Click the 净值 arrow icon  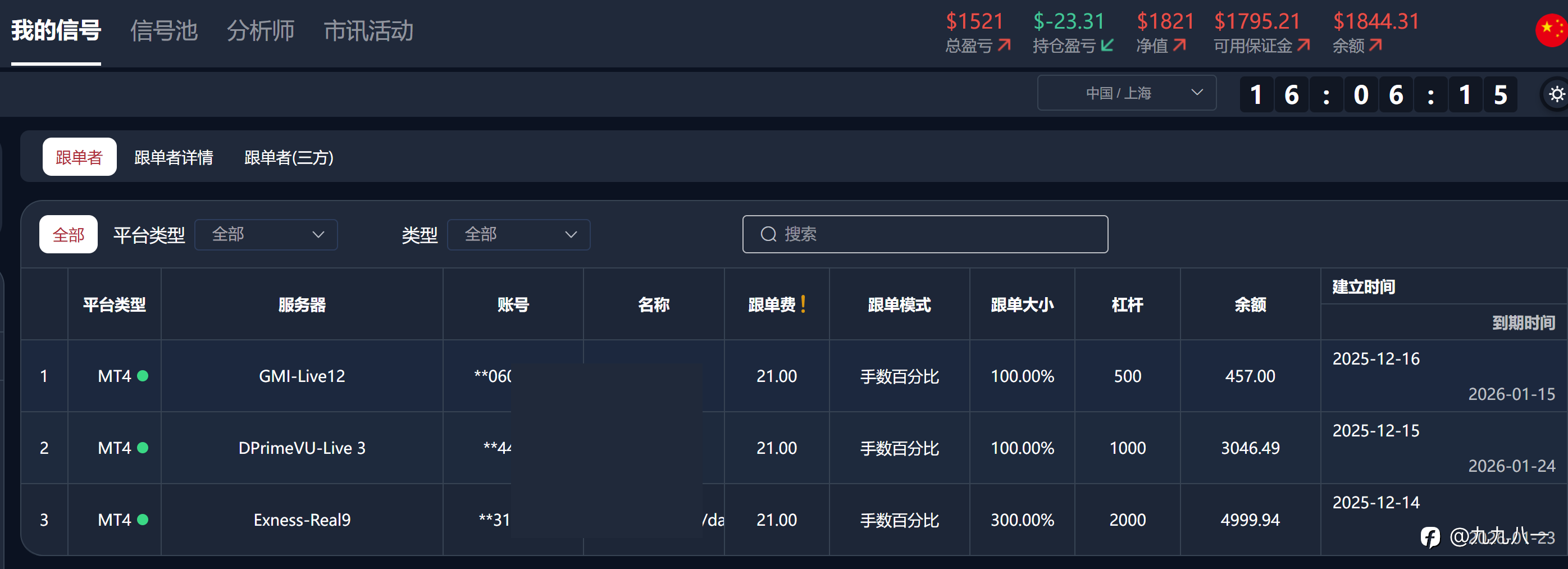(x=1179, y=45)
